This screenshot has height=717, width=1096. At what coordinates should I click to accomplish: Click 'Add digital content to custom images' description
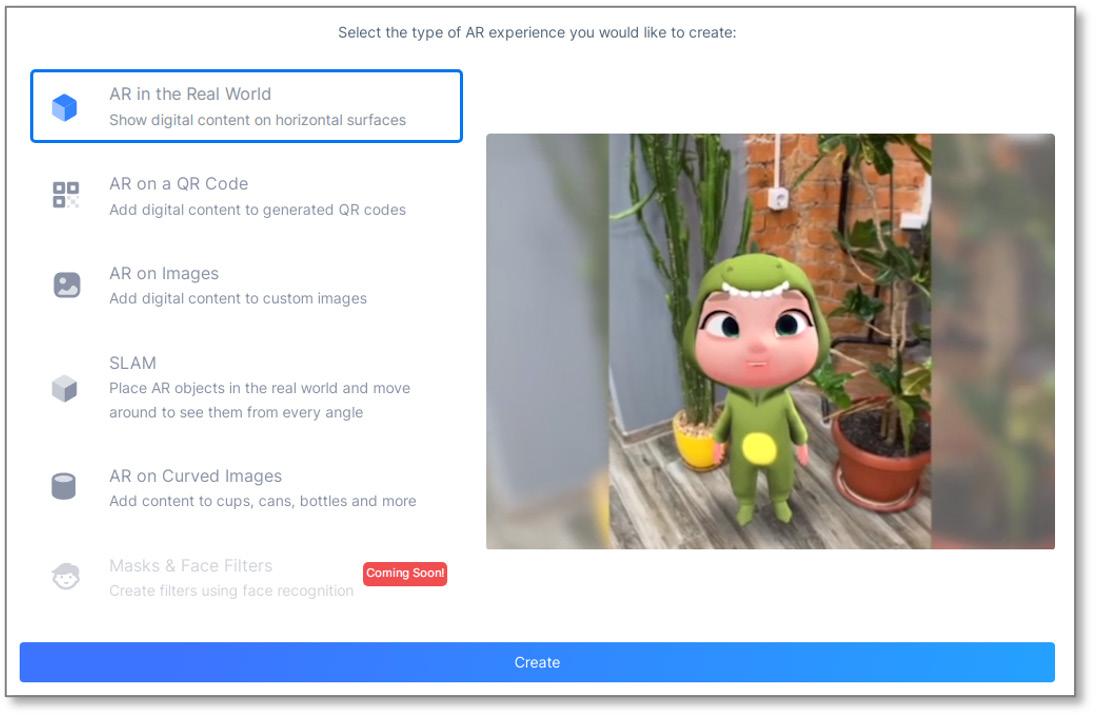[x=238, y=298]
